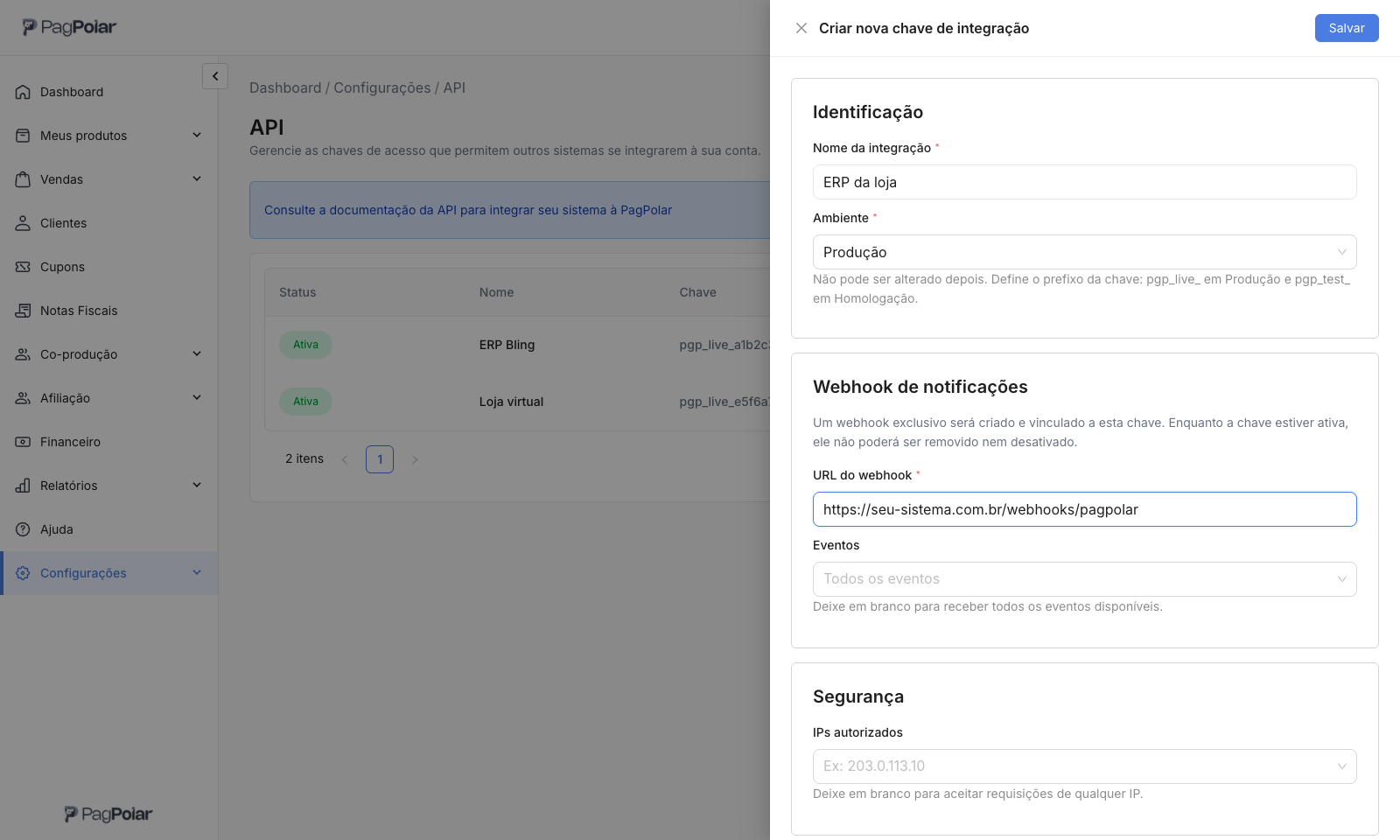Click the Ativa badge for ERP Bling

tap(305, 345)
